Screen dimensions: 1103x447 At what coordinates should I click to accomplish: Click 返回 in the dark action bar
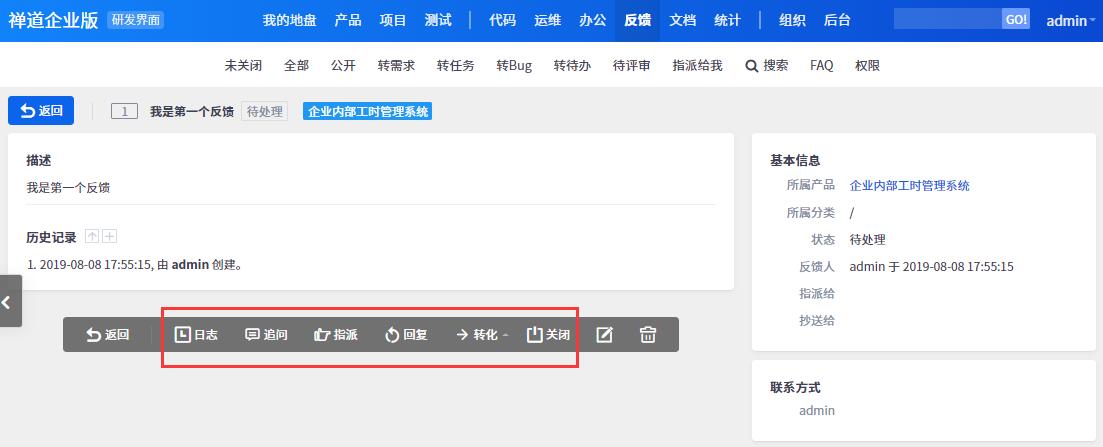coord(108,335)
